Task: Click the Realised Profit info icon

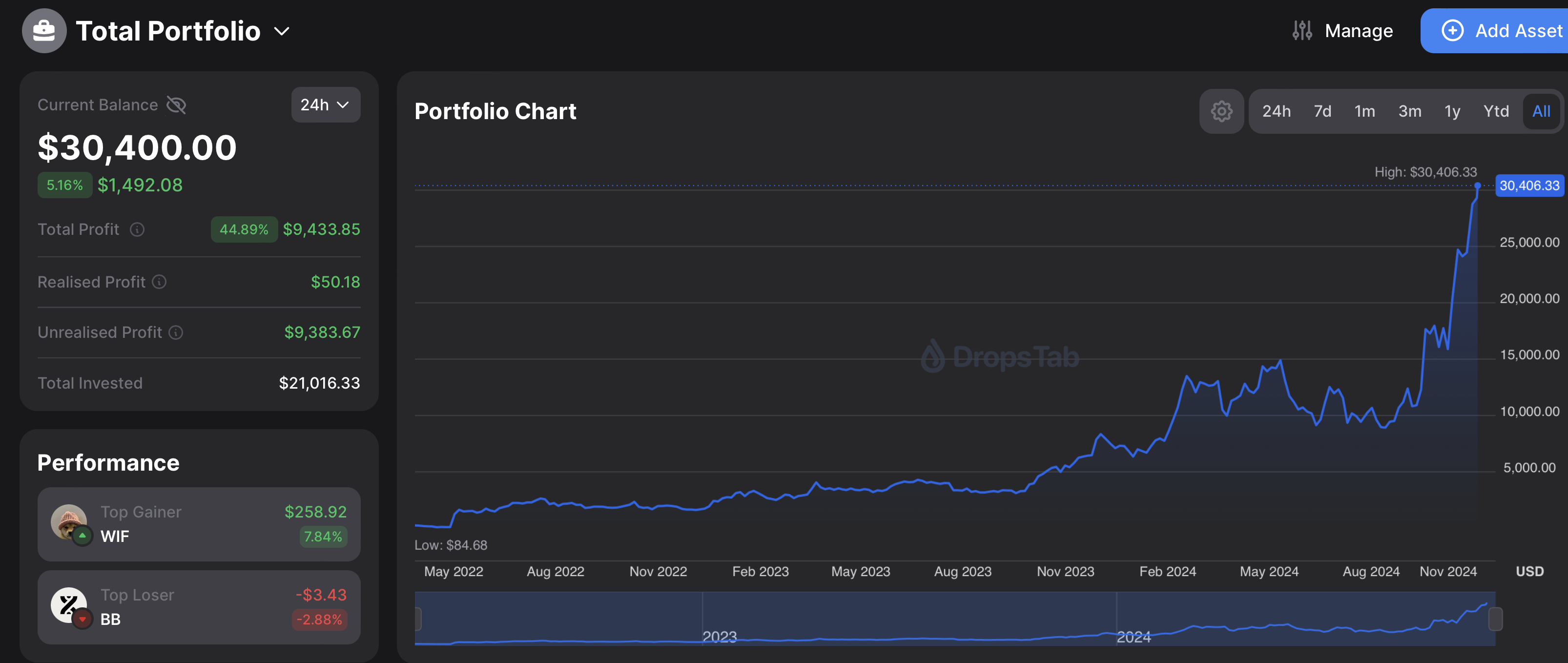Action: coord(159,282)
